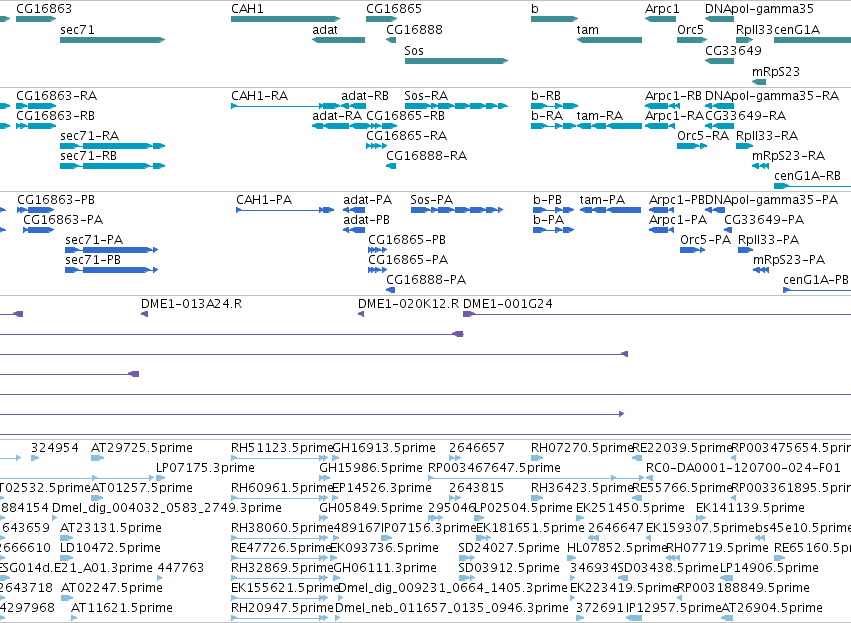
Task: Open EST RC0-DA0001-120700-024-F01
Action: [x=649, y=478]
